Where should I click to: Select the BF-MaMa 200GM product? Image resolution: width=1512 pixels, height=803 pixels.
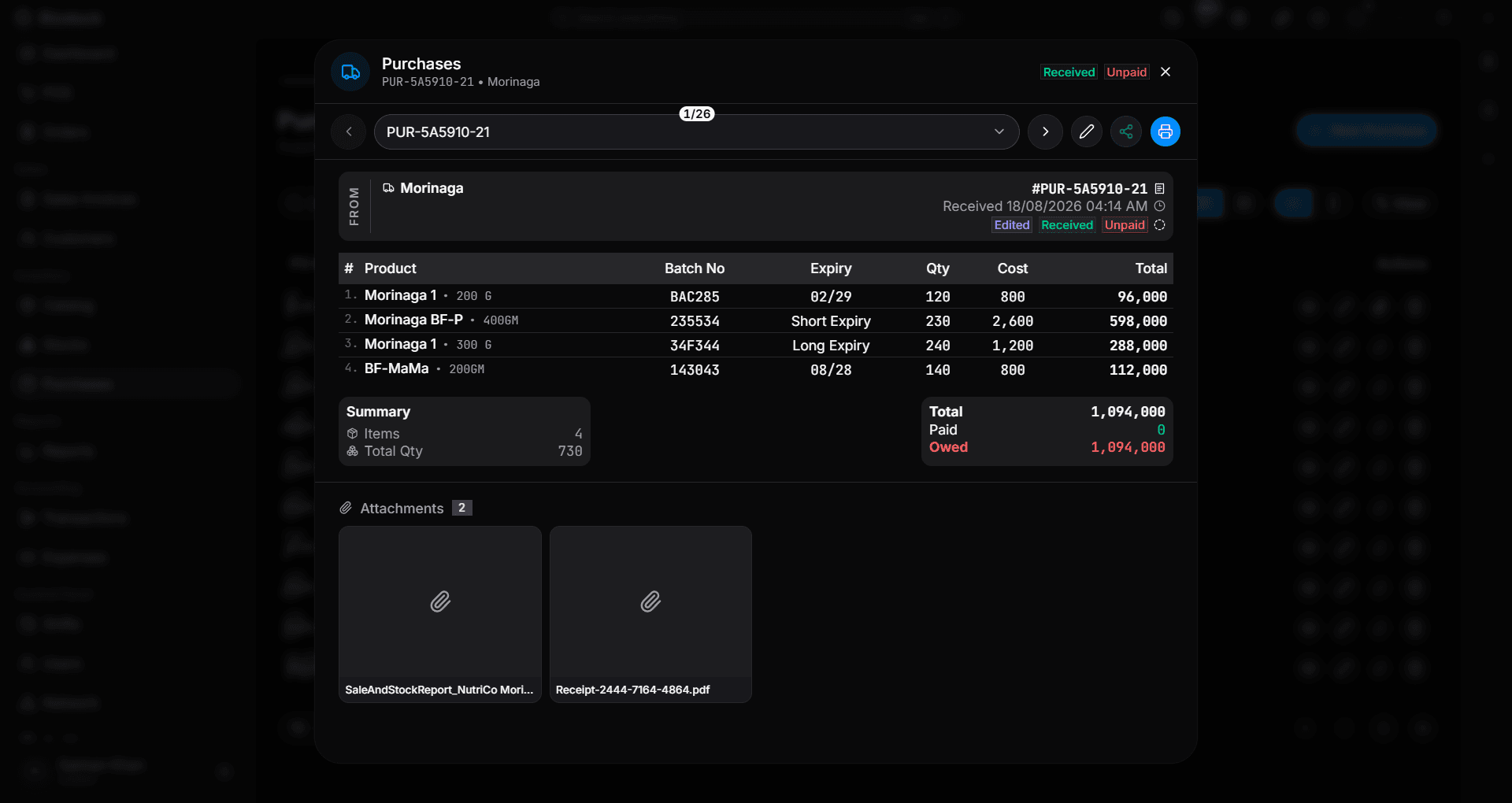point(756,369)
